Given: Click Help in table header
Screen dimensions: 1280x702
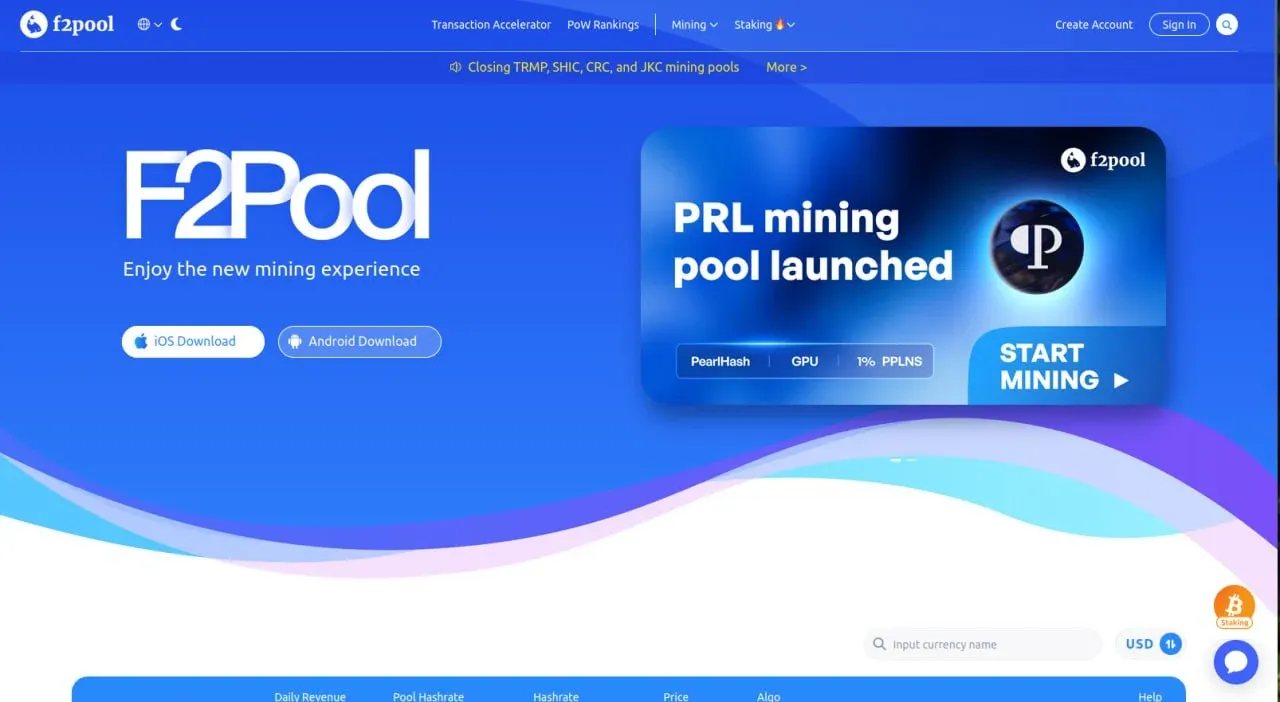Looking at the screenshot, I should (x=1150, y=696).
